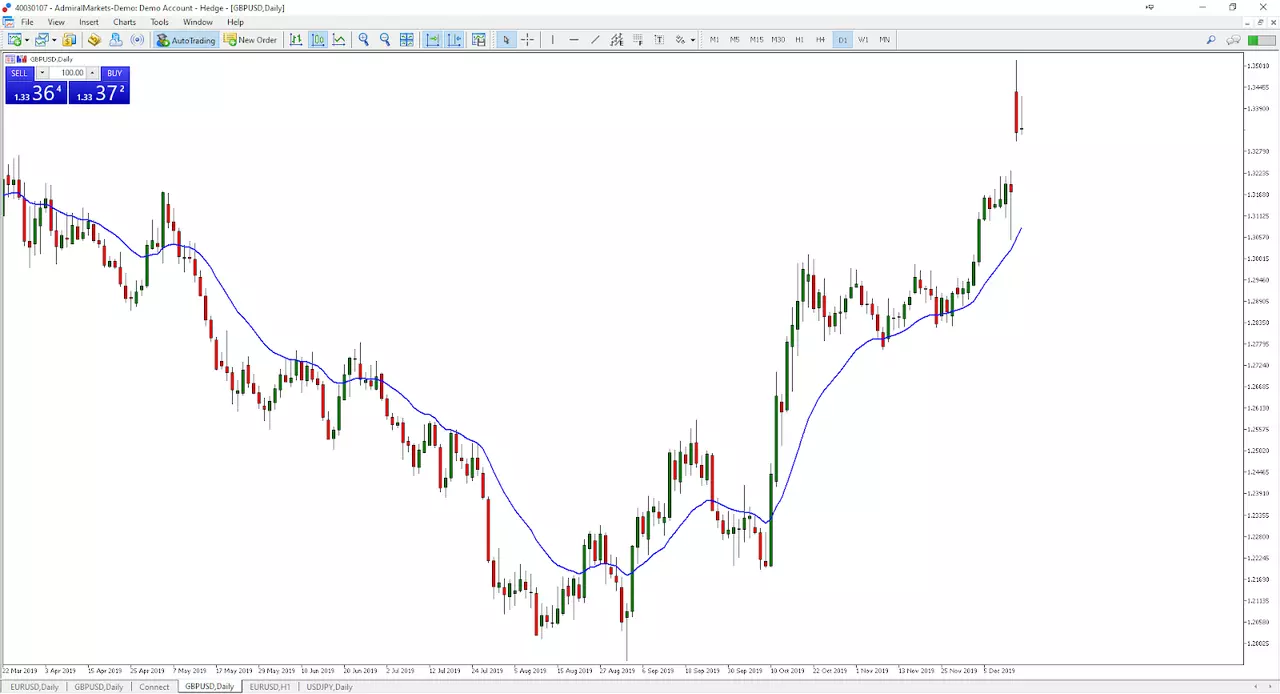Screen dimensions: 1280x694
Task: Open the Profiles dropdown arrow
Action: pyautogui.click(x=53, y=40)
